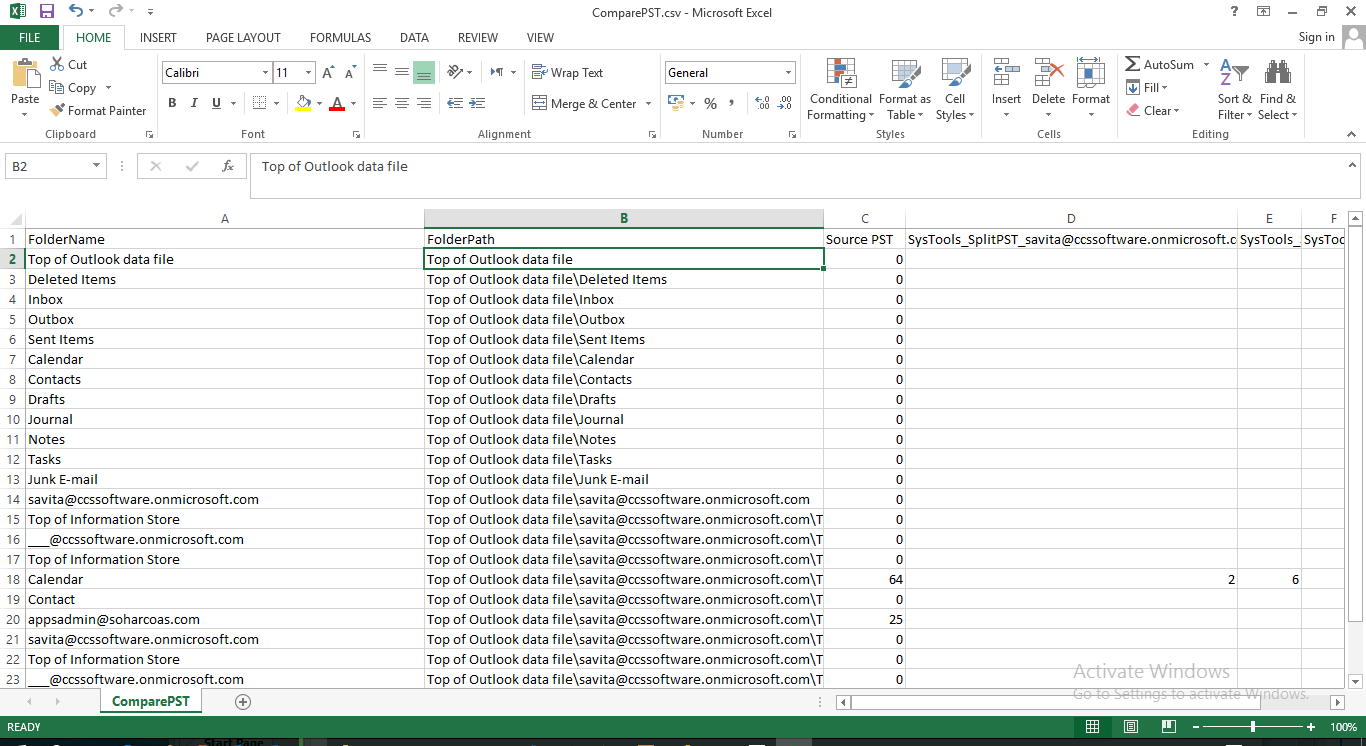Click Sign in link

tap(1316, 37)
